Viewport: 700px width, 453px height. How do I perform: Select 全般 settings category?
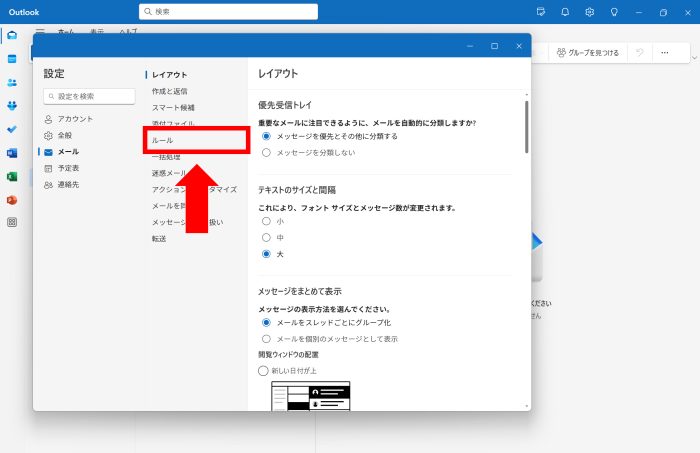pyautogui.click(x=64, y=135)
